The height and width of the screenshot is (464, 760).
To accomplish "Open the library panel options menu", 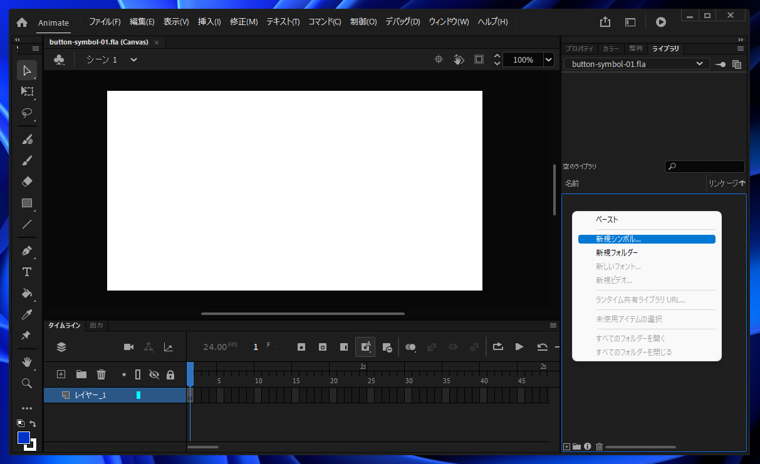I will tap(740, 48).
